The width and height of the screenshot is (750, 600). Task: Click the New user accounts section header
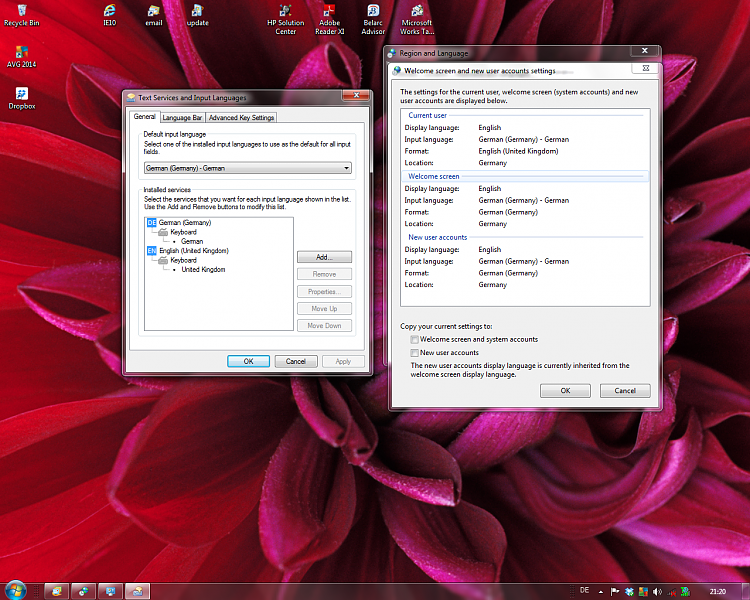437,237
